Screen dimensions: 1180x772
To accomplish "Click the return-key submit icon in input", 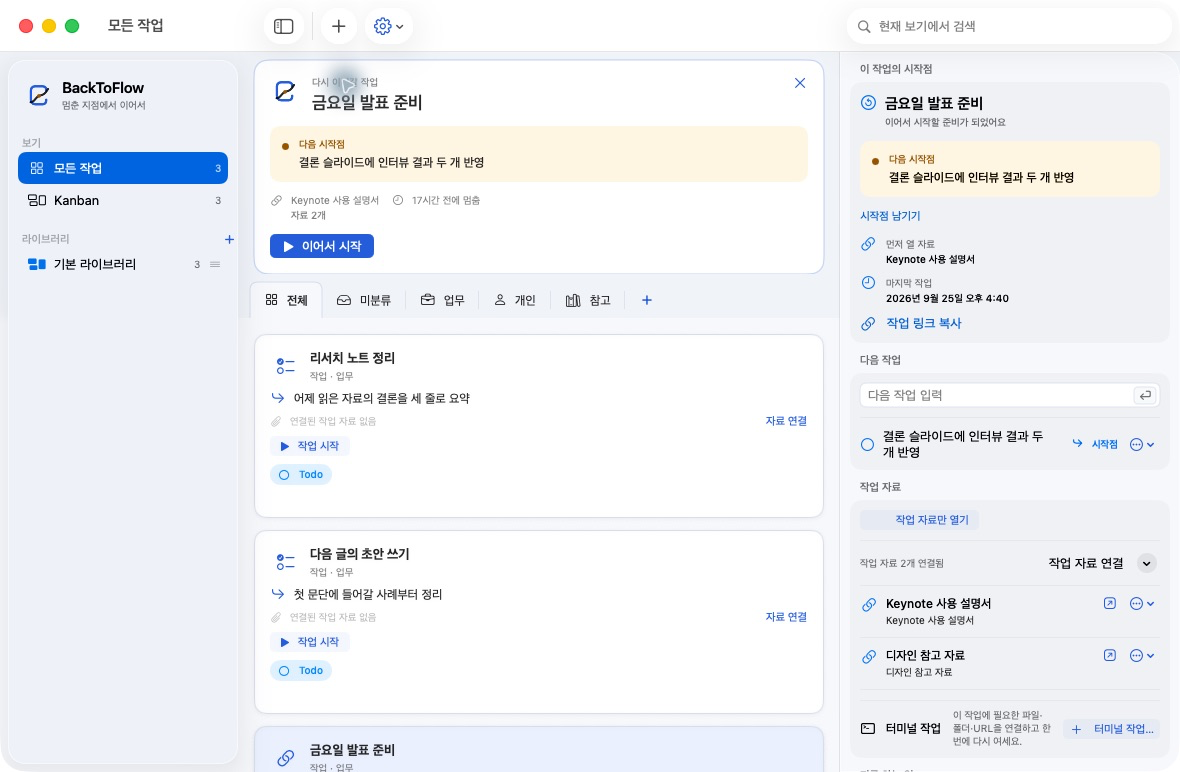I will (1145, 395).
